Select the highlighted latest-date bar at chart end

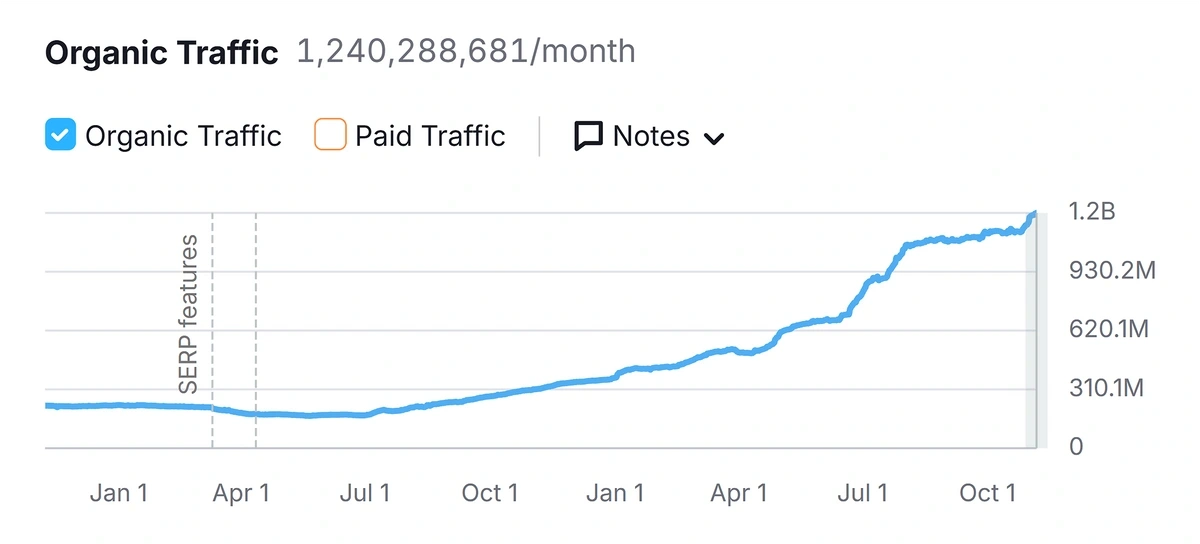pyautogui.click(x=1031, y=330)
